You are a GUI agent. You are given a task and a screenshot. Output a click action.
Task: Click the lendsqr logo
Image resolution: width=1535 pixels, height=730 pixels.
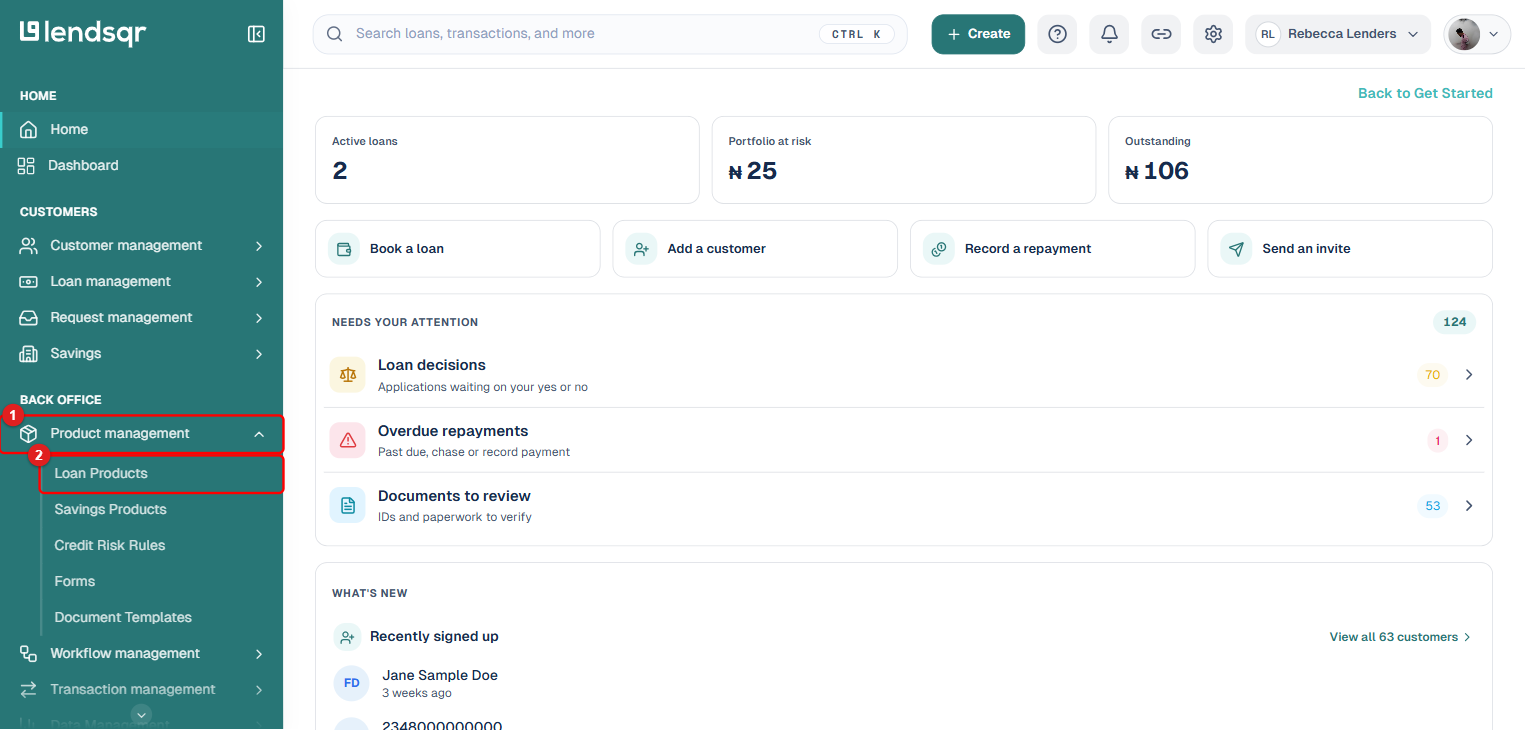click(83, 33)
